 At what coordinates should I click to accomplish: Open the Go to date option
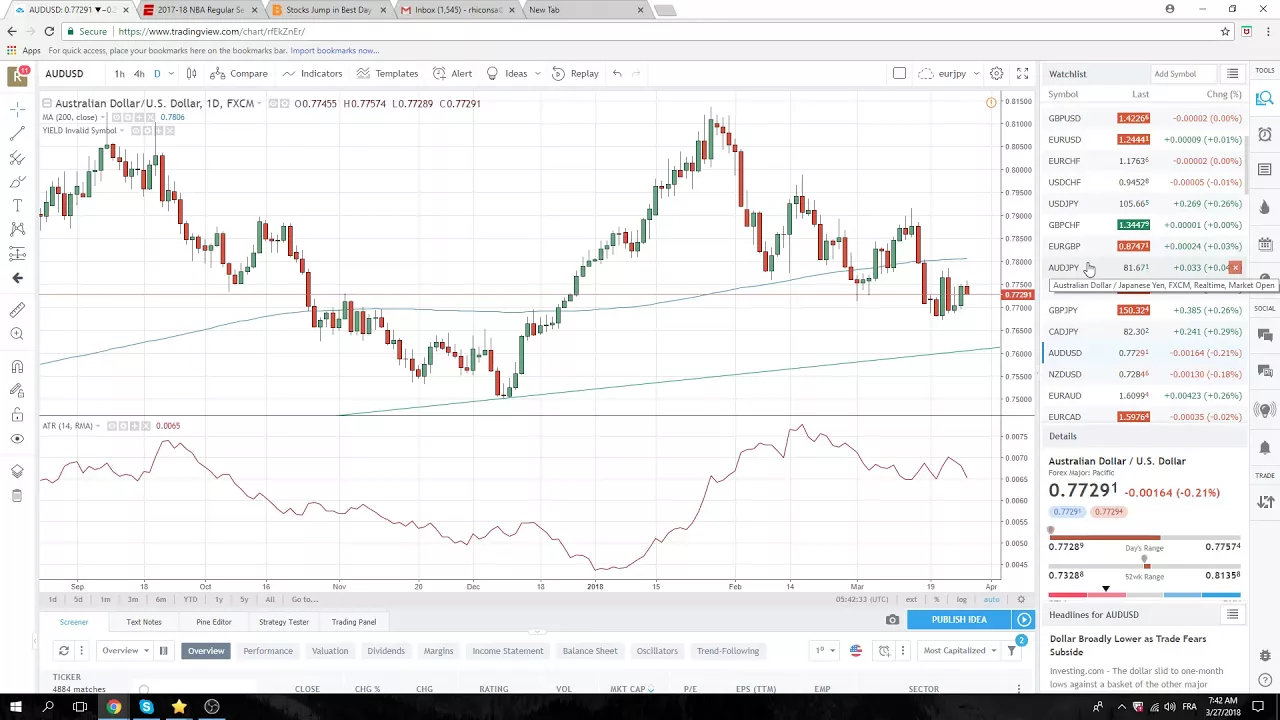click(306, 599)
